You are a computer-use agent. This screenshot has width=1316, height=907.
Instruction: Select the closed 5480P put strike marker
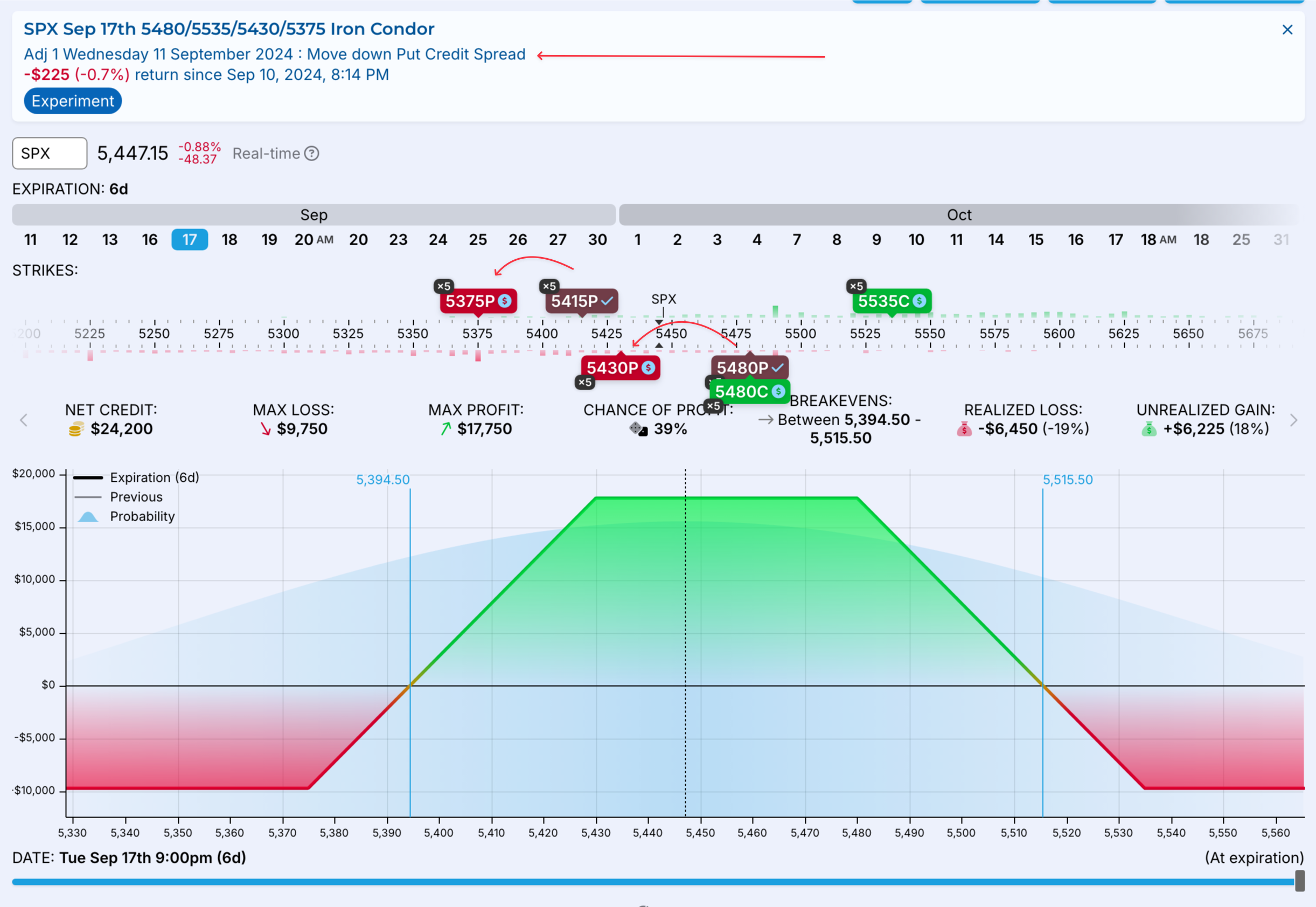tap(750, 368)
